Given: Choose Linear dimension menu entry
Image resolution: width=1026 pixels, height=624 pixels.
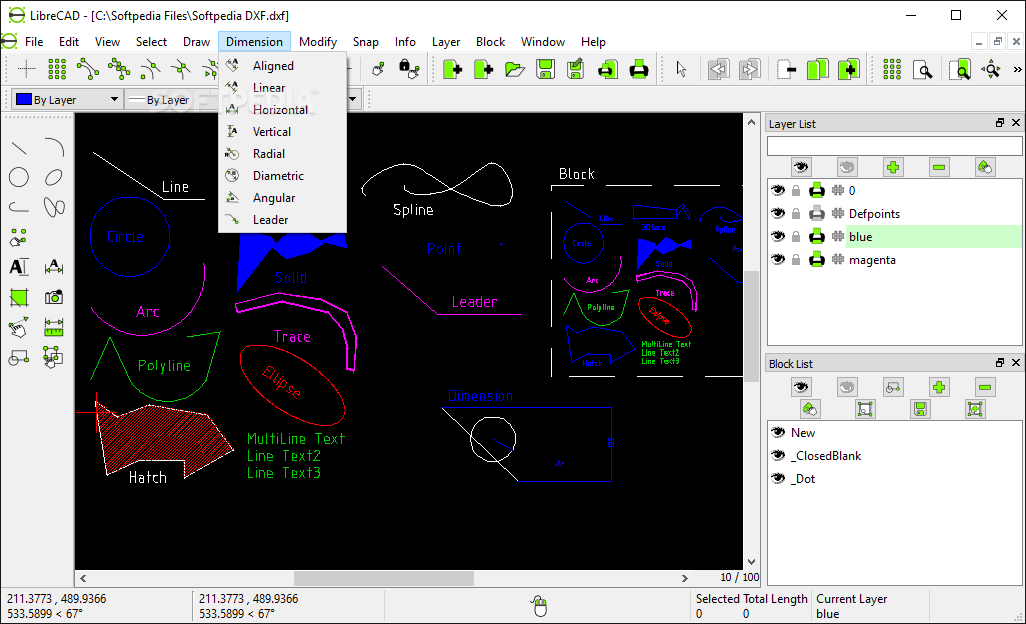Looking at the screenshot, I should [282, 88].
